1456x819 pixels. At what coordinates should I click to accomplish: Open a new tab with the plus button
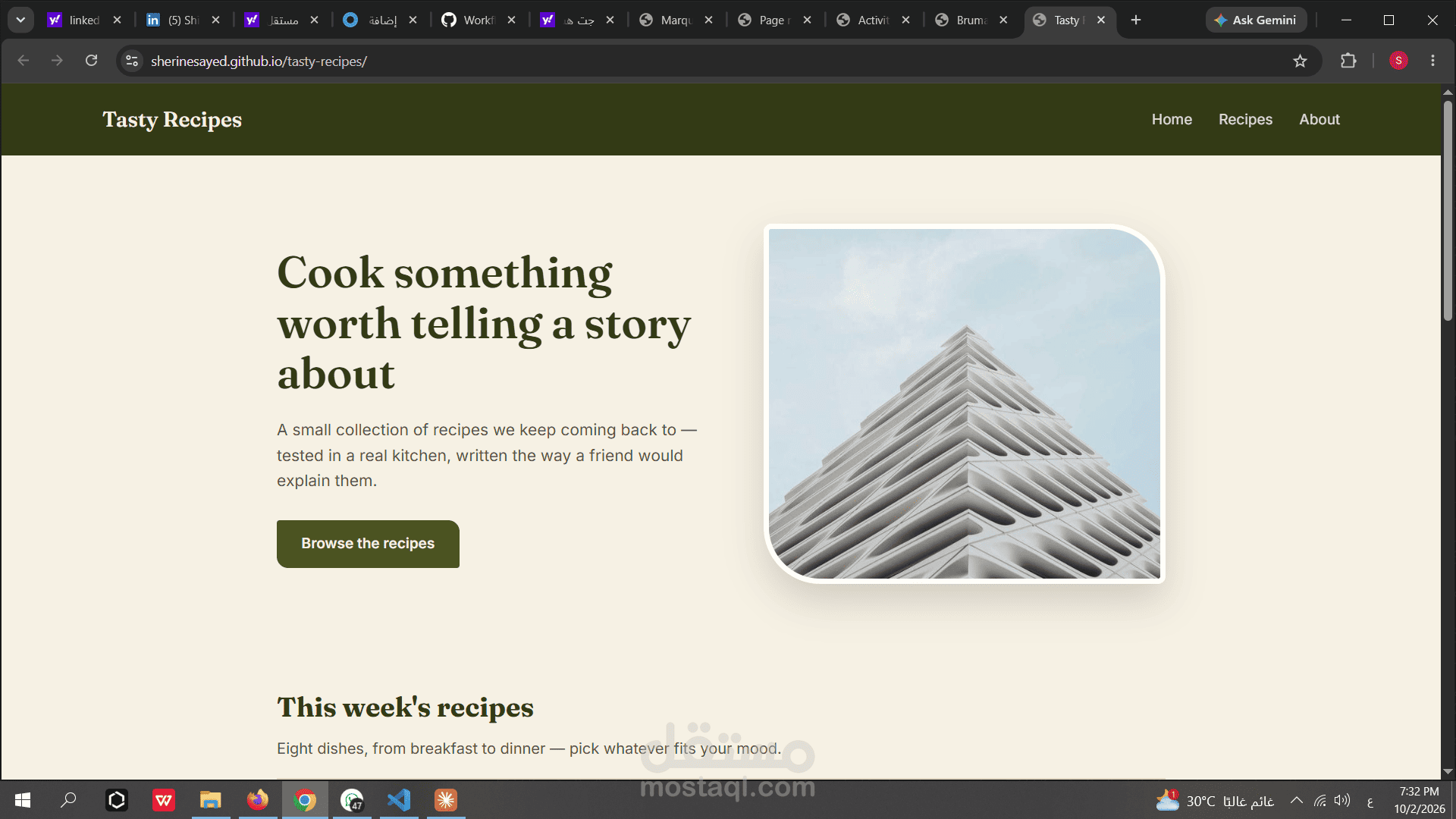click(1135, 20)
